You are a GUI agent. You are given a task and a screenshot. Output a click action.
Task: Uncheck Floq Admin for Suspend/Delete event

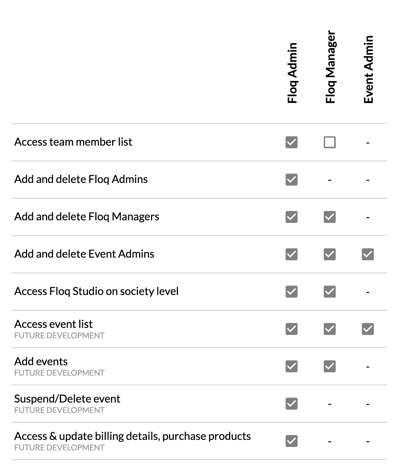(x=291, y=404)
